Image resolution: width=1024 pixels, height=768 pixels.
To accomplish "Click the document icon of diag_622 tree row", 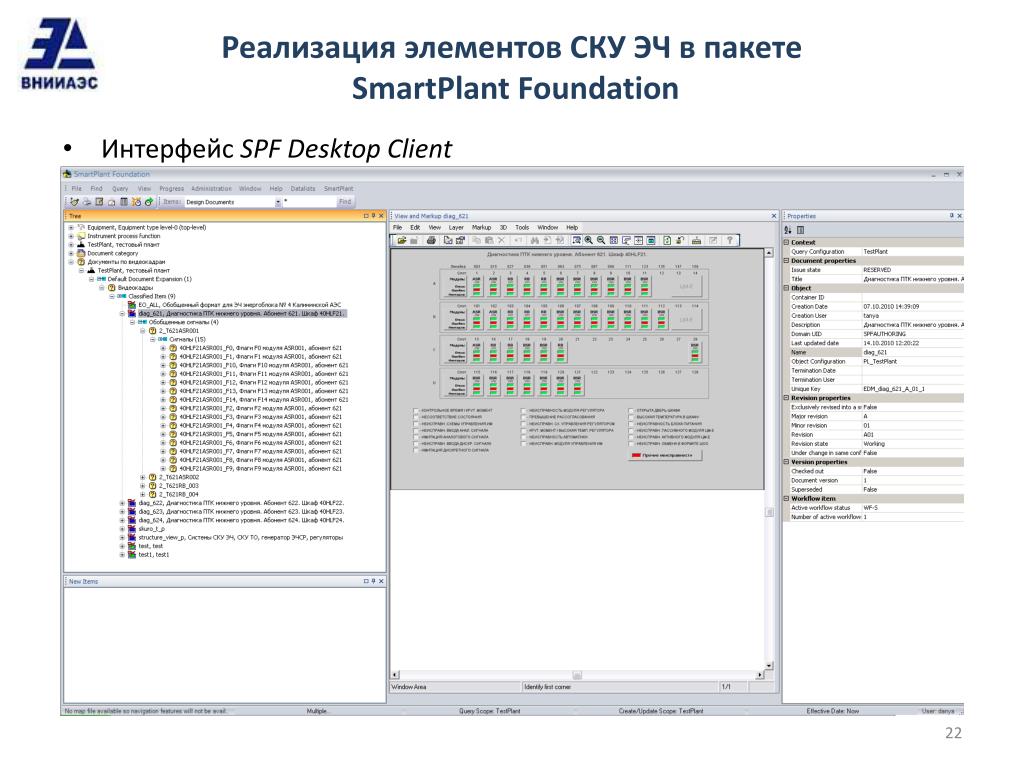I will point(132,503).
